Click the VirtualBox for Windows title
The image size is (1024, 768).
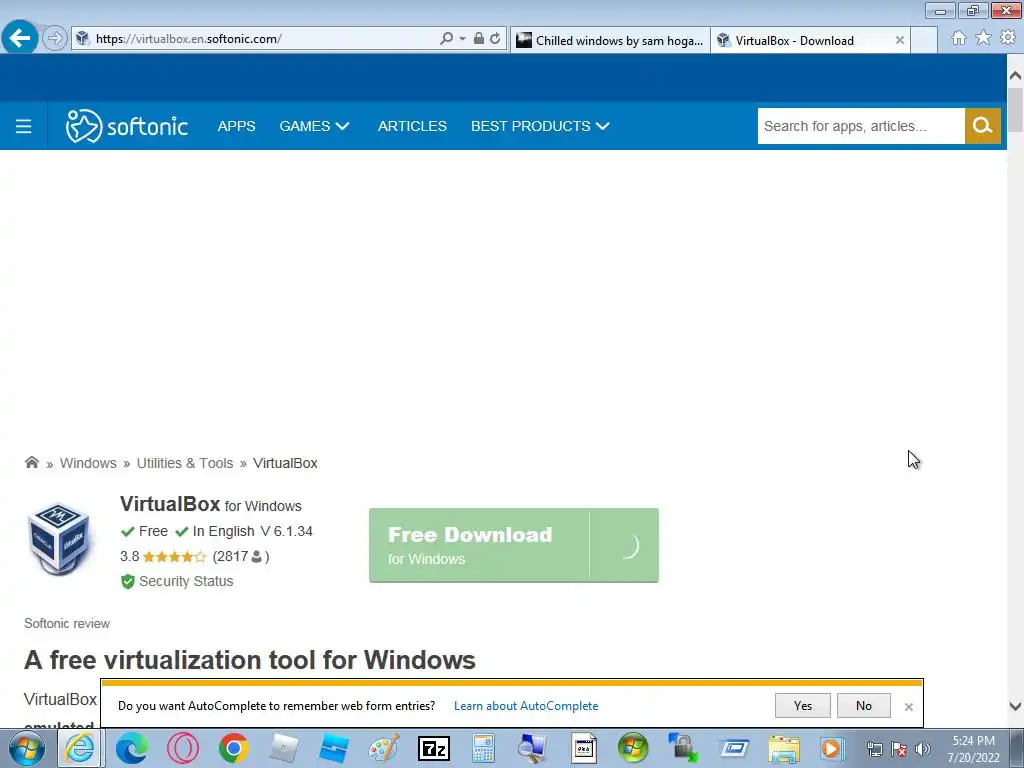pyautogui.click(x=210, y=504)
